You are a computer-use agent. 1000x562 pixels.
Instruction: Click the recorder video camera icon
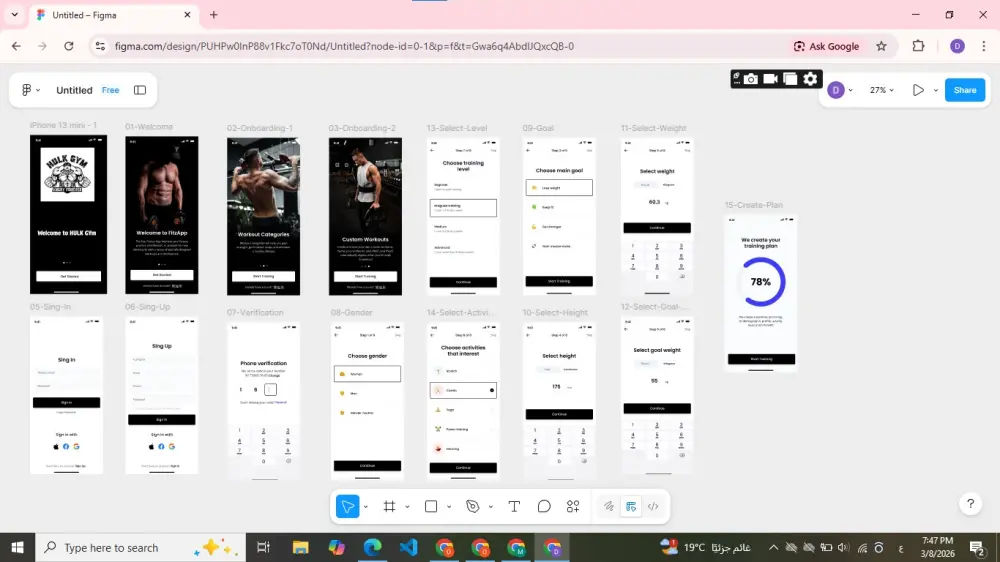pyautogui.click(x=770, y=78)
